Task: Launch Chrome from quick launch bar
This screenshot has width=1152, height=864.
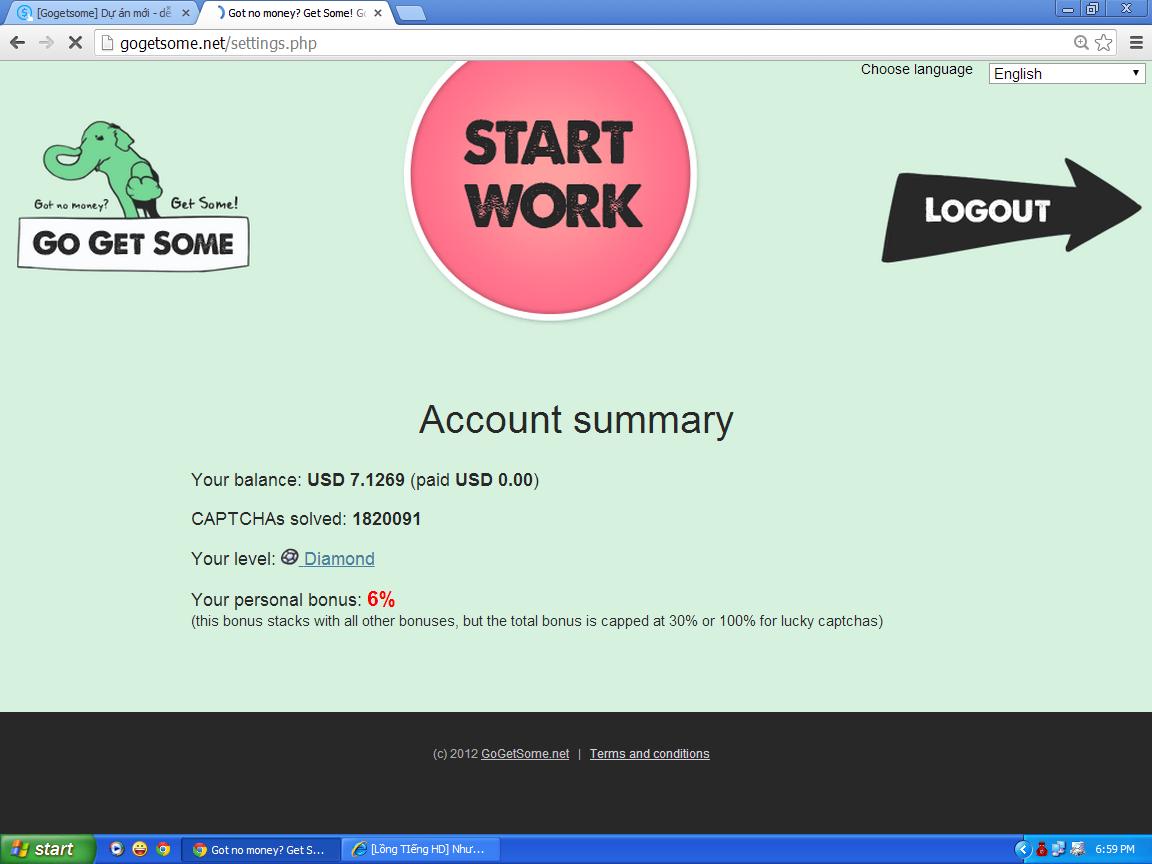Action: [x=163, y=849]
